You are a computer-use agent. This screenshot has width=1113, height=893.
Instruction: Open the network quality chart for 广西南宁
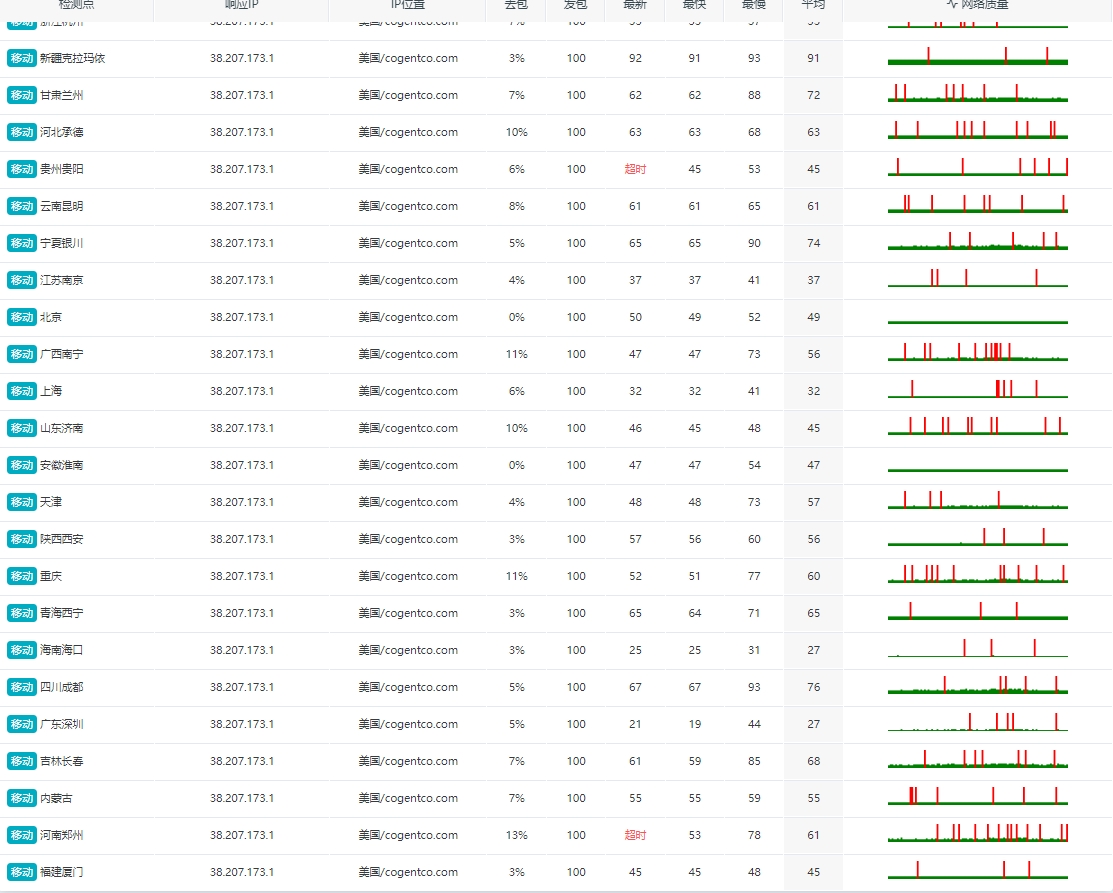coord(977,352)
